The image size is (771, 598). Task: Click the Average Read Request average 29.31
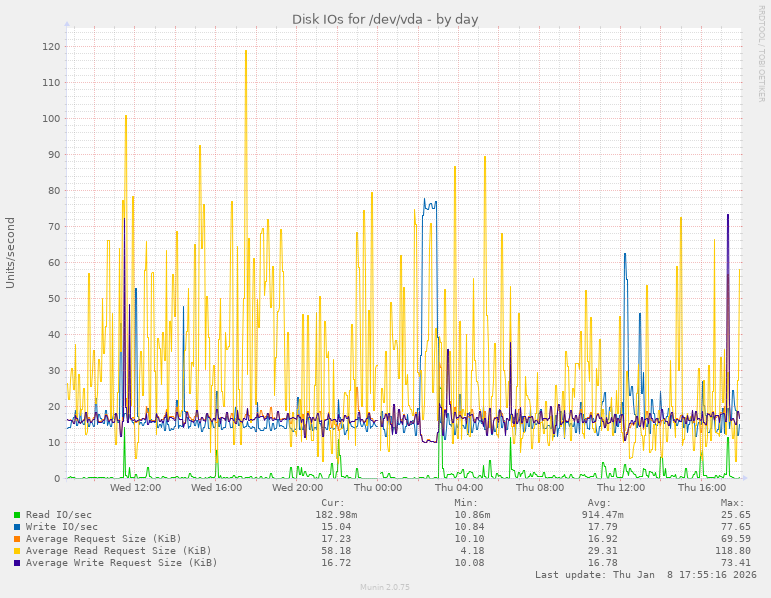tap(602, 551)
